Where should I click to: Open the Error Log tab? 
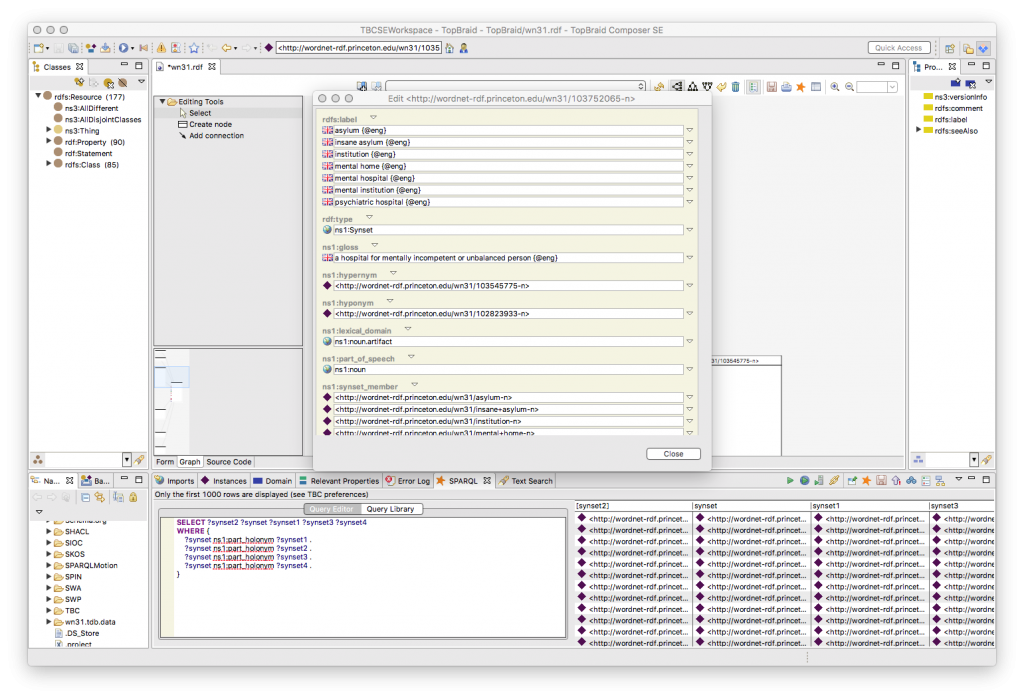click(408, 481)
